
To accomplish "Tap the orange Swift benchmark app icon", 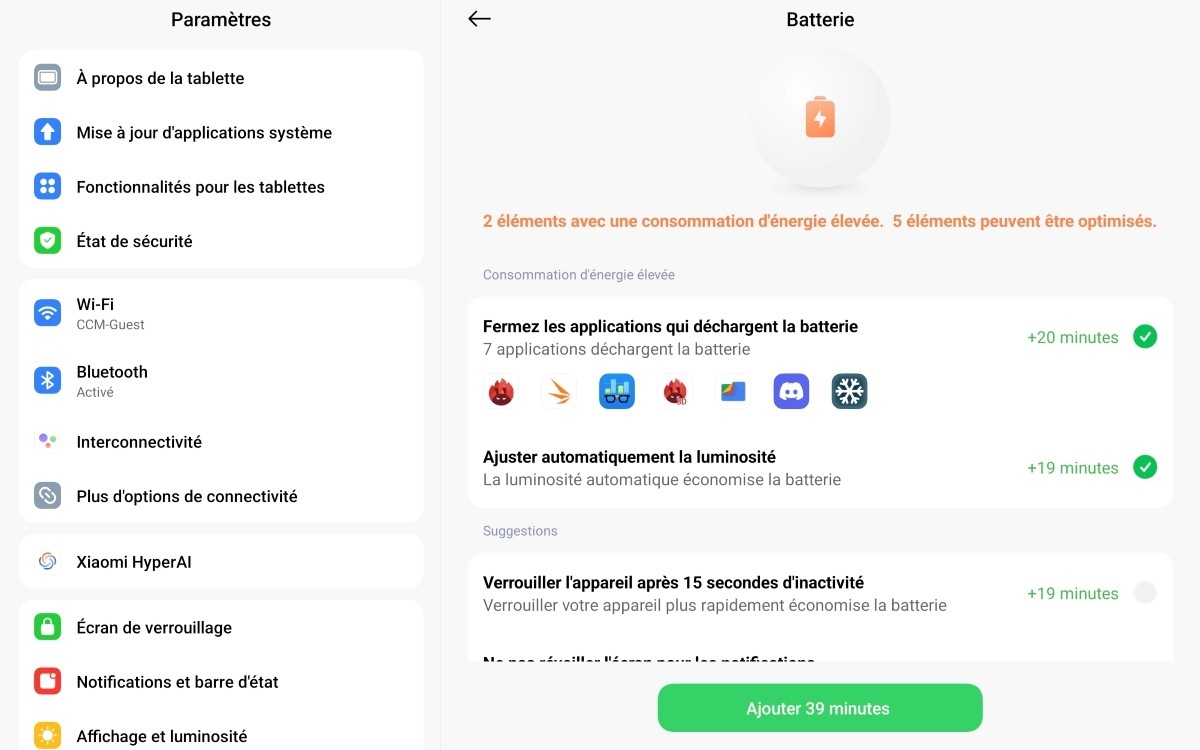I will pyautogui.click(x=559, y=391).
